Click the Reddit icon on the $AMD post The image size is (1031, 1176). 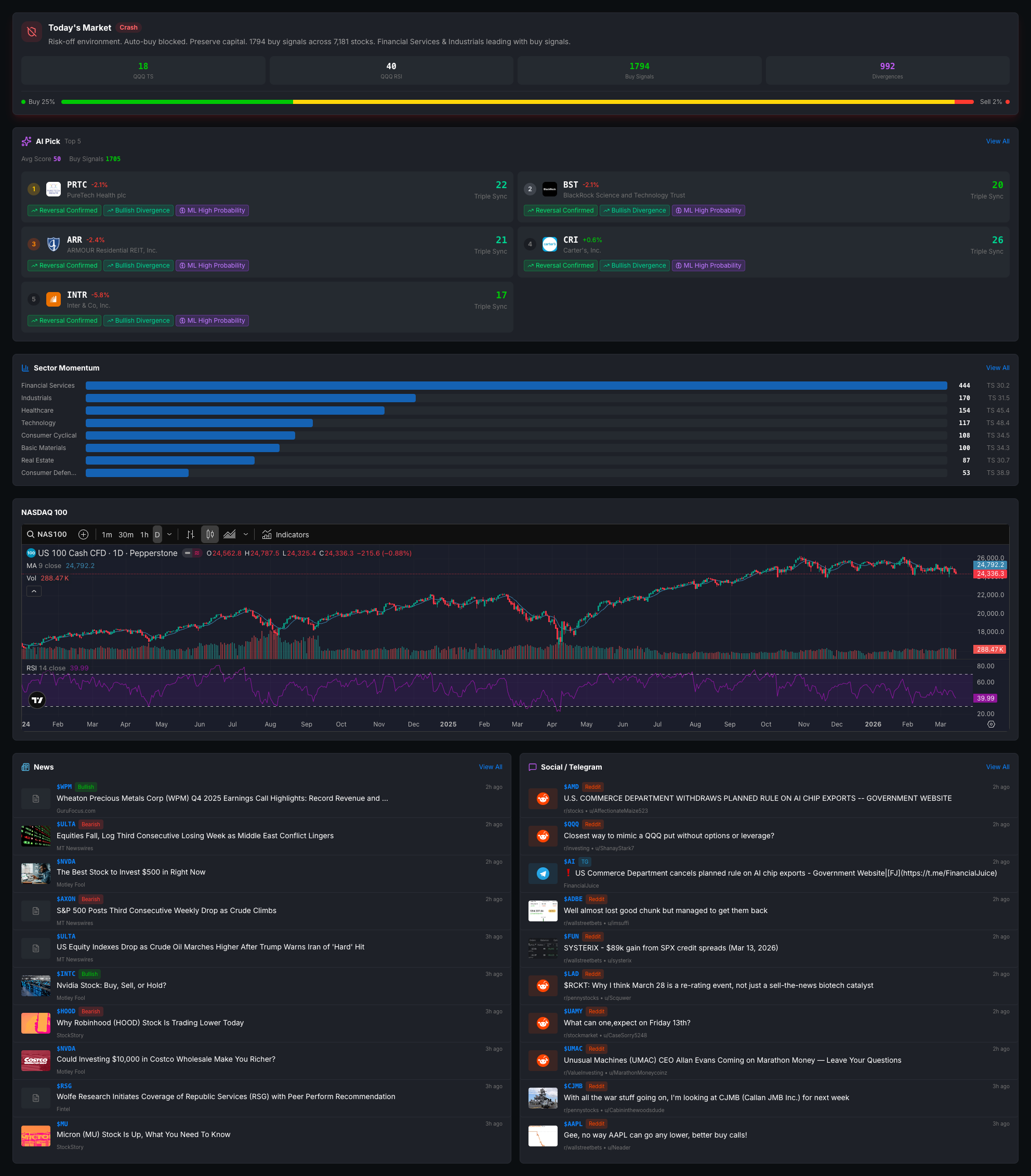(543, 799)
